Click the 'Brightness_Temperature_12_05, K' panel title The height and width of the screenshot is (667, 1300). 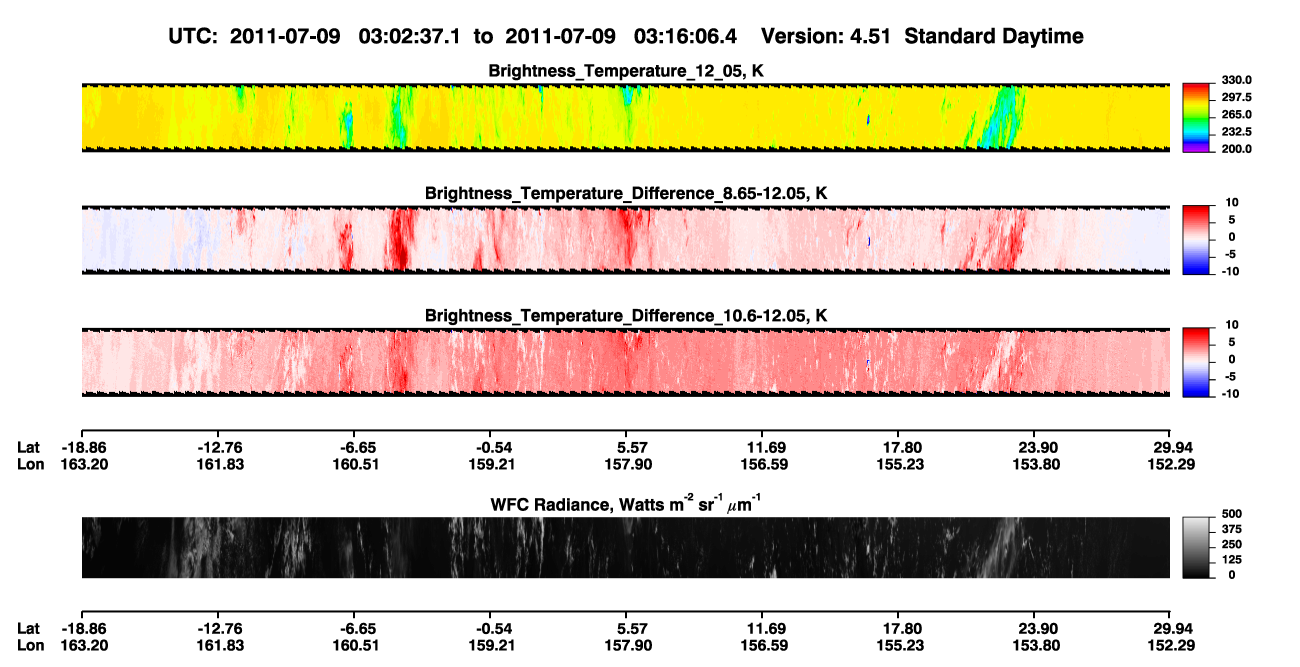pyautogui.click(x=626, y=71)
